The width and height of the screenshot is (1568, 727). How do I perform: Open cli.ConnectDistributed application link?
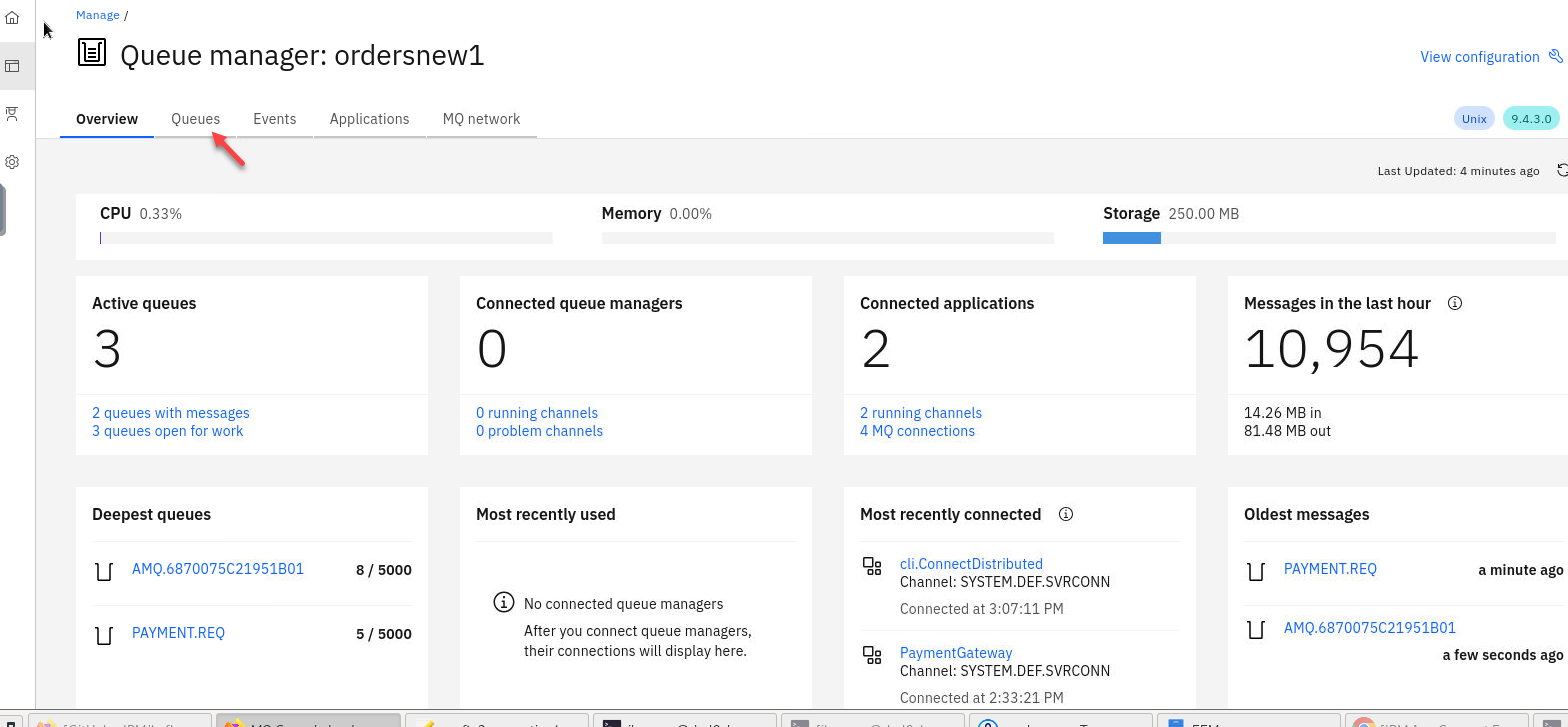click(x=971, y=564)
